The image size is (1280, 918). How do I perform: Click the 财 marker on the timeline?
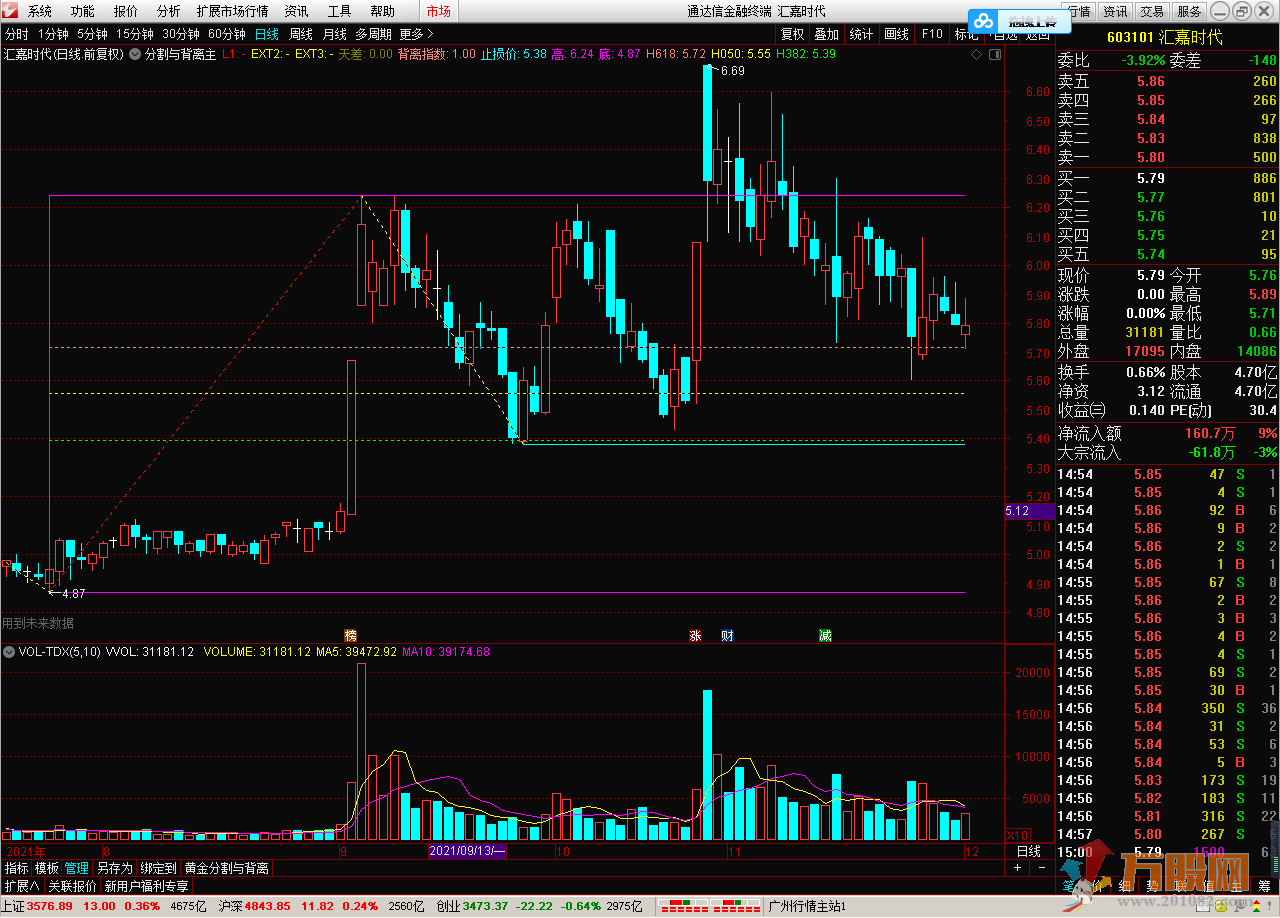[727, 635]
